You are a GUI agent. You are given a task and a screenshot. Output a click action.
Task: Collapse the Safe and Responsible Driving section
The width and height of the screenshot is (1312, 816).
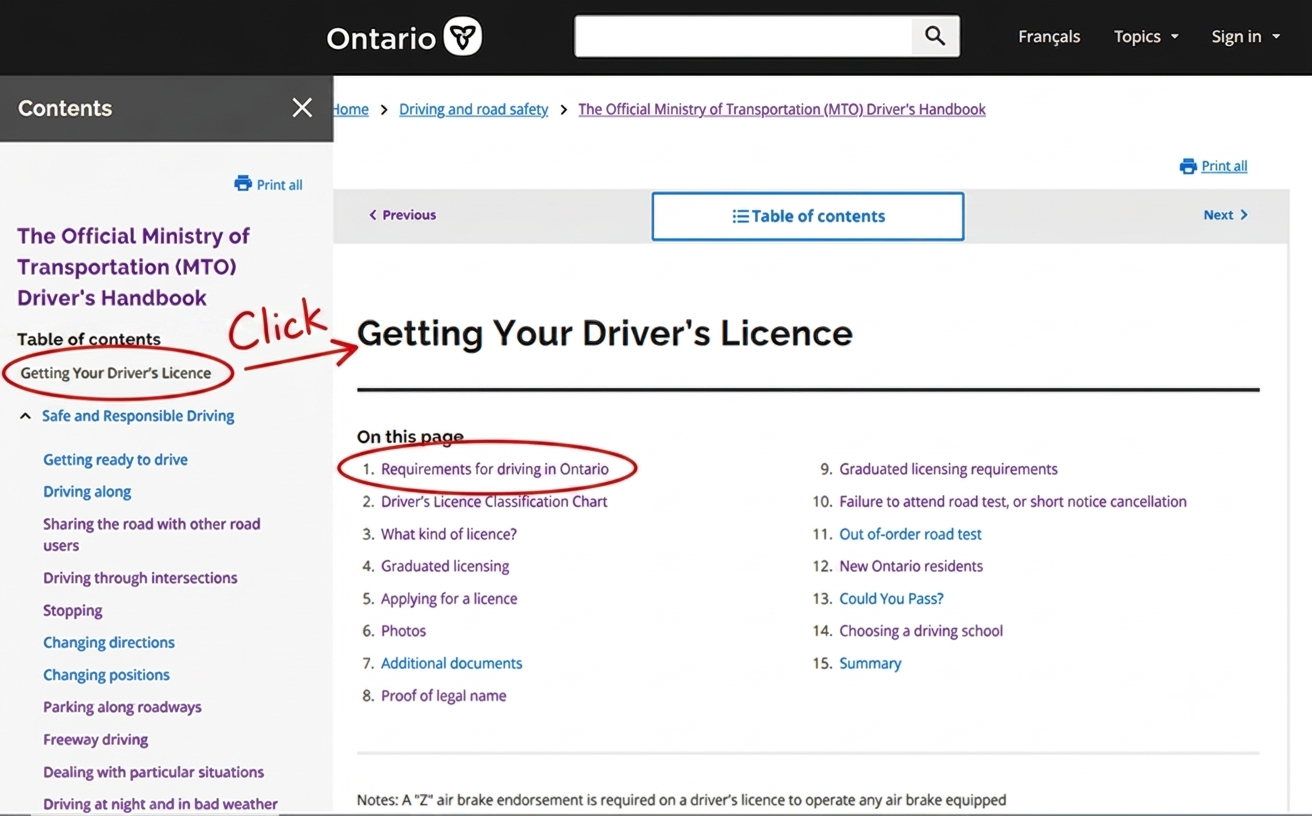coord(25,416)
